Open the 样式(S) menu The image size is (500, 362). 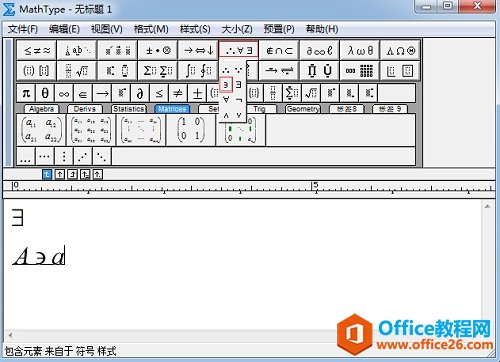[195, 29]
